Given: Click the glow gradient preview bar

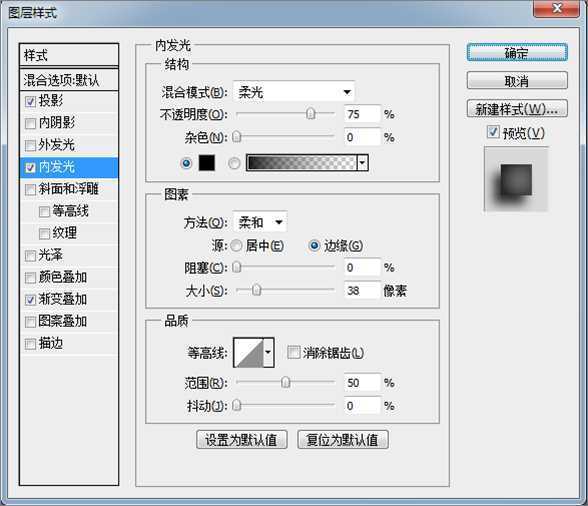Looking at the screenshot, I should (x=302, y=163).
